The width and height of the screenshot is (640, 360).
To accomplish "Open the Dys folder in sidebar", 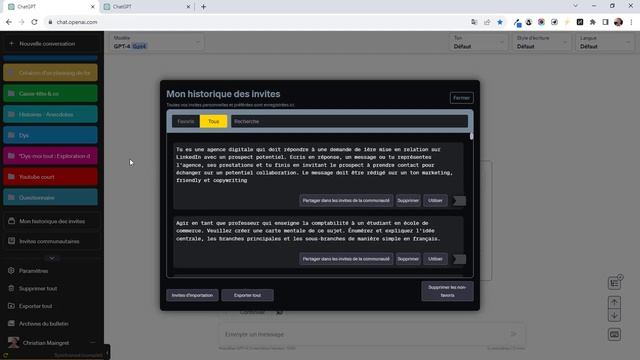I will pos(50,135).
